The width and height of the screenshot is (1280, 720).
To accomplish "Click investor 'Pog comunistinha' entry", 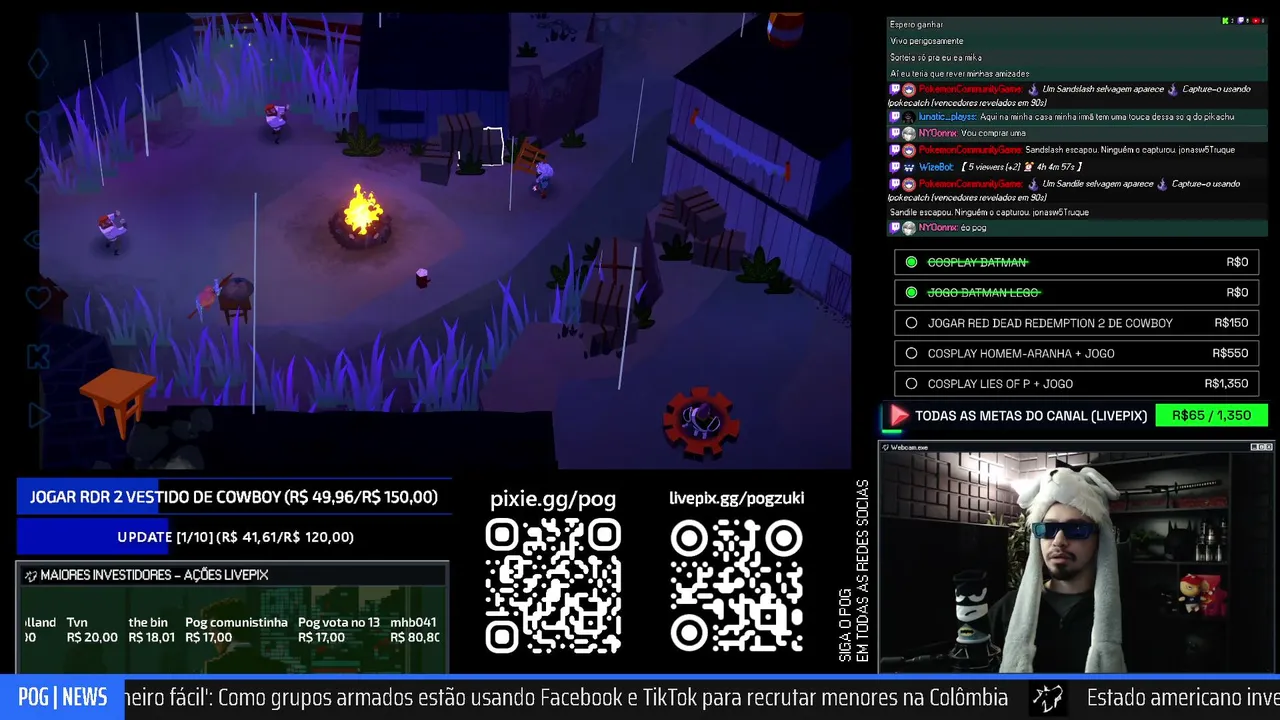I will pyautogui.click(x=236, y=630).
